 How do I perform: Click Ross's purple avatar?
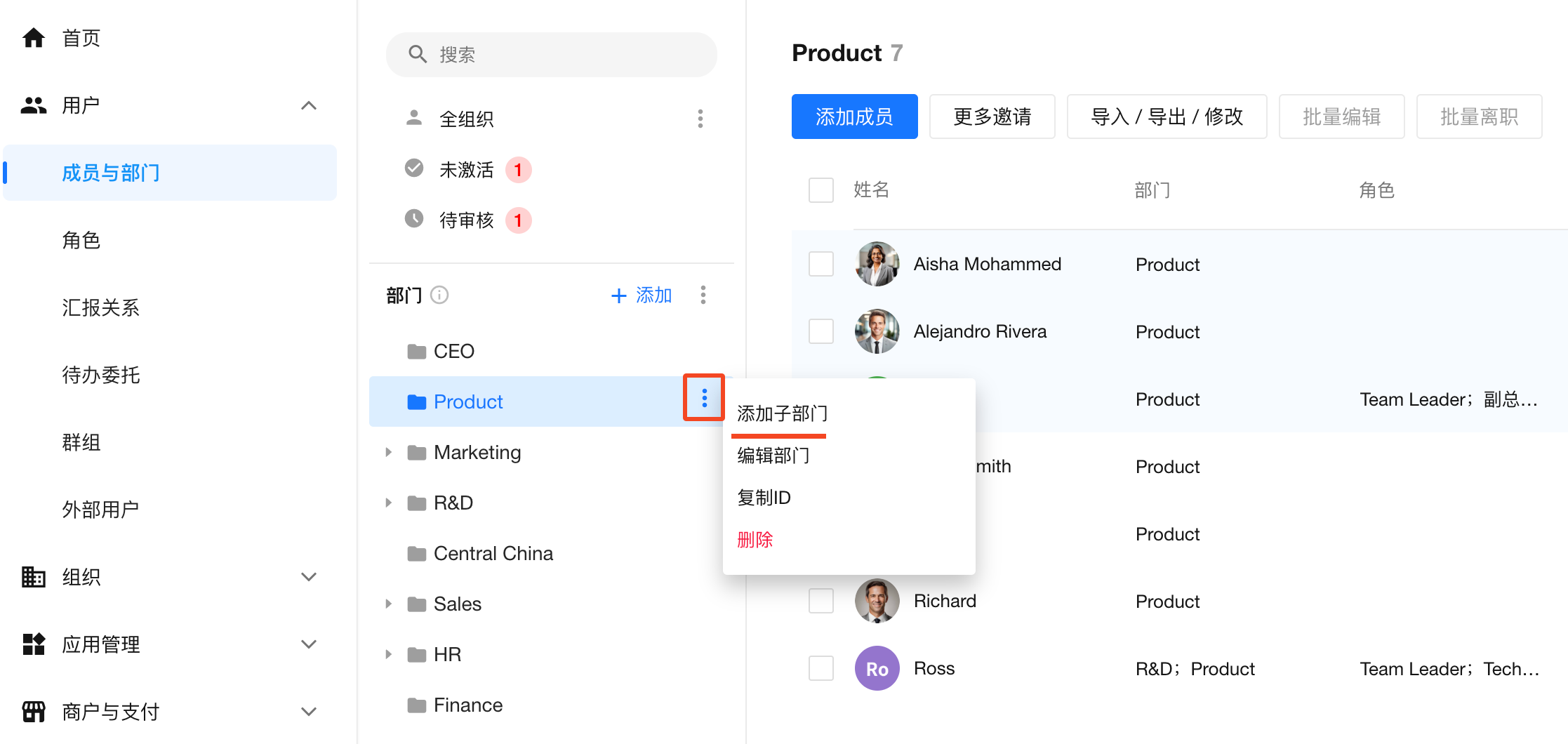pos(877,668)
